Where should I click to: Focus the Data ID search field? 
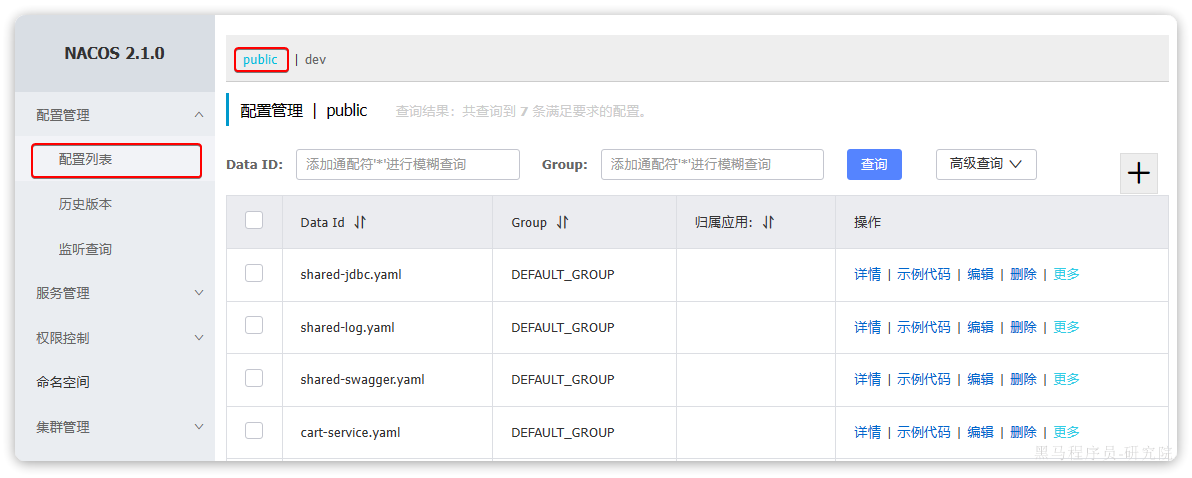click(407, 165)
